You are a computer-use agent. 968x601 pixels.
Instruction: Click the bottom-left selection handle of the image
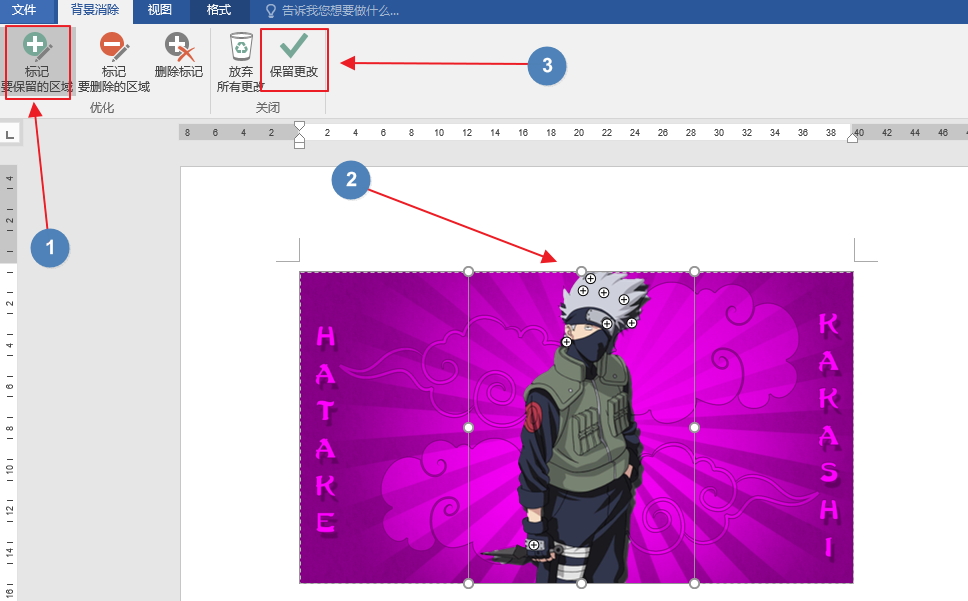click(x=469, y=583)
